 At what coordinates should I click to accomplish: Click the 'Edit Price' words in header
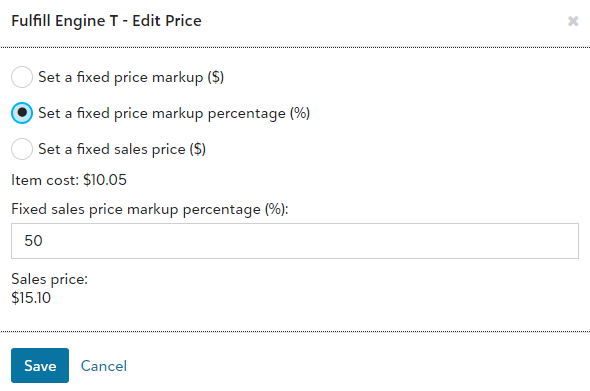click(x=167, y=21)
